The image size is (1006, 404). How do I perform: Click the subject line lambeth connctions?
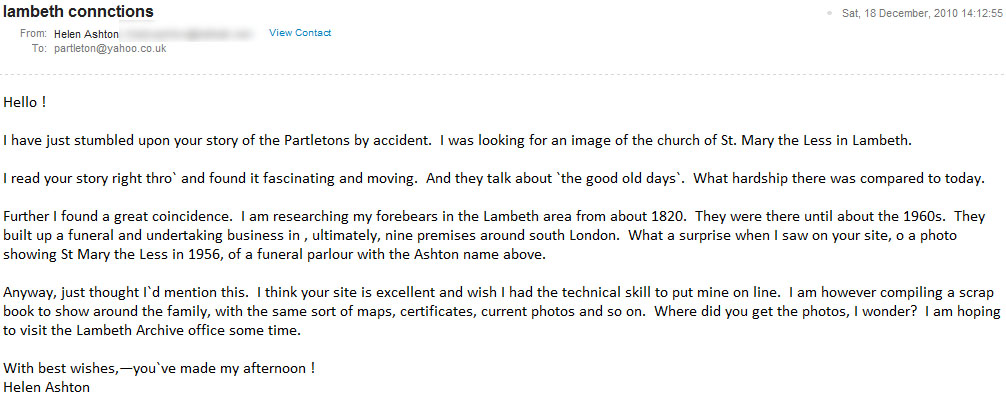78,12
